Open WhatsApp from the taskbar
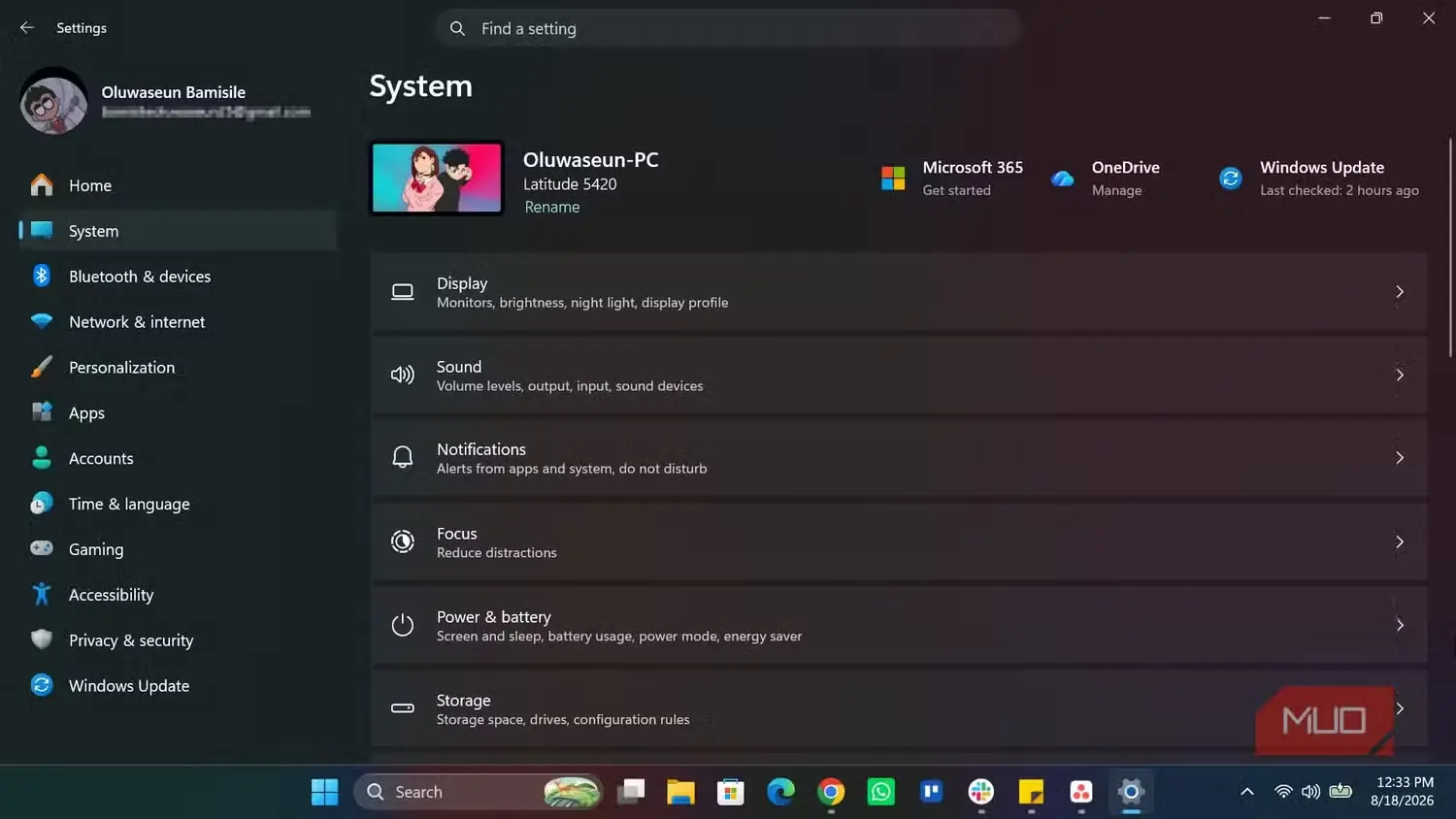The image size is (1456, 819). [881, 792]
